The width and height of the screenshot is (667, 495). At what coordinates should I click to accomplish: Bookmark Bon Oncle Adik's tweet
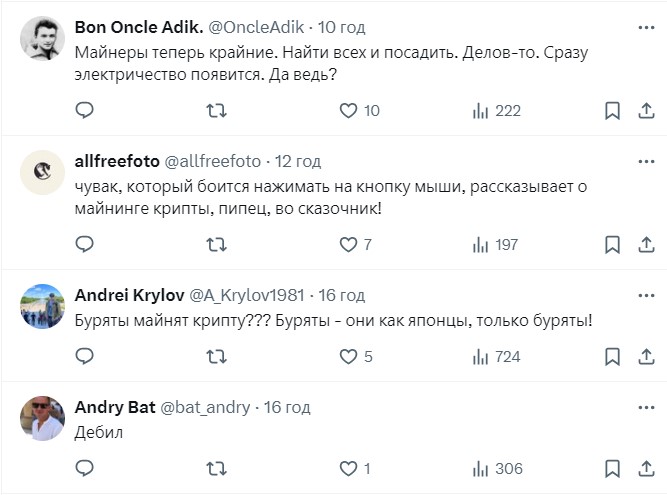point(613,110)
